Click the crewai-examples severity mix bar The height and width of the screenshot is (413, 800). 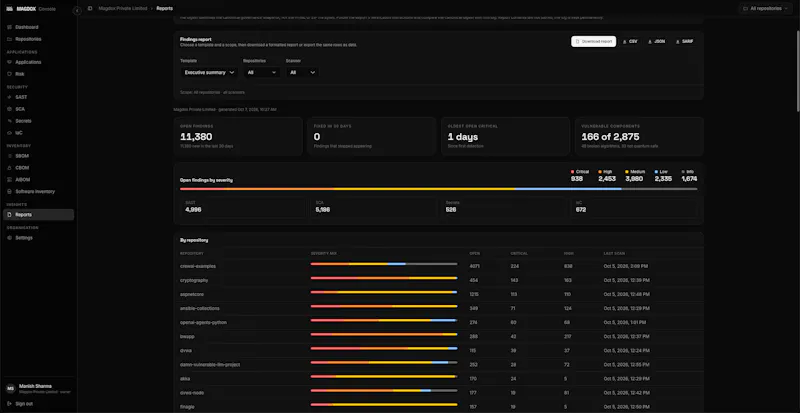point(384,264)
